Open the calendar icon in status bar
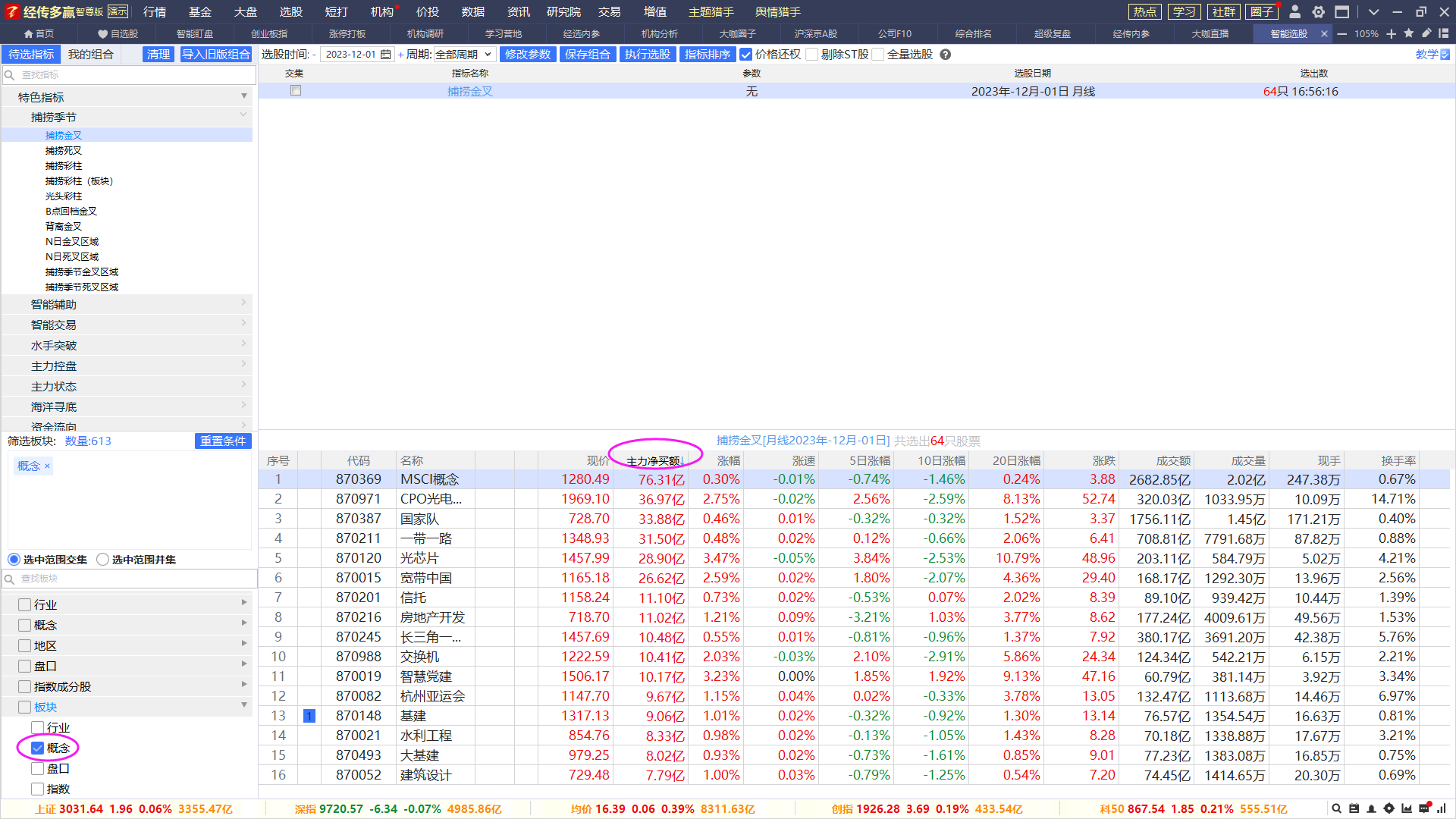This screenshot has height=819, width=1456. tap(1354, 808)
